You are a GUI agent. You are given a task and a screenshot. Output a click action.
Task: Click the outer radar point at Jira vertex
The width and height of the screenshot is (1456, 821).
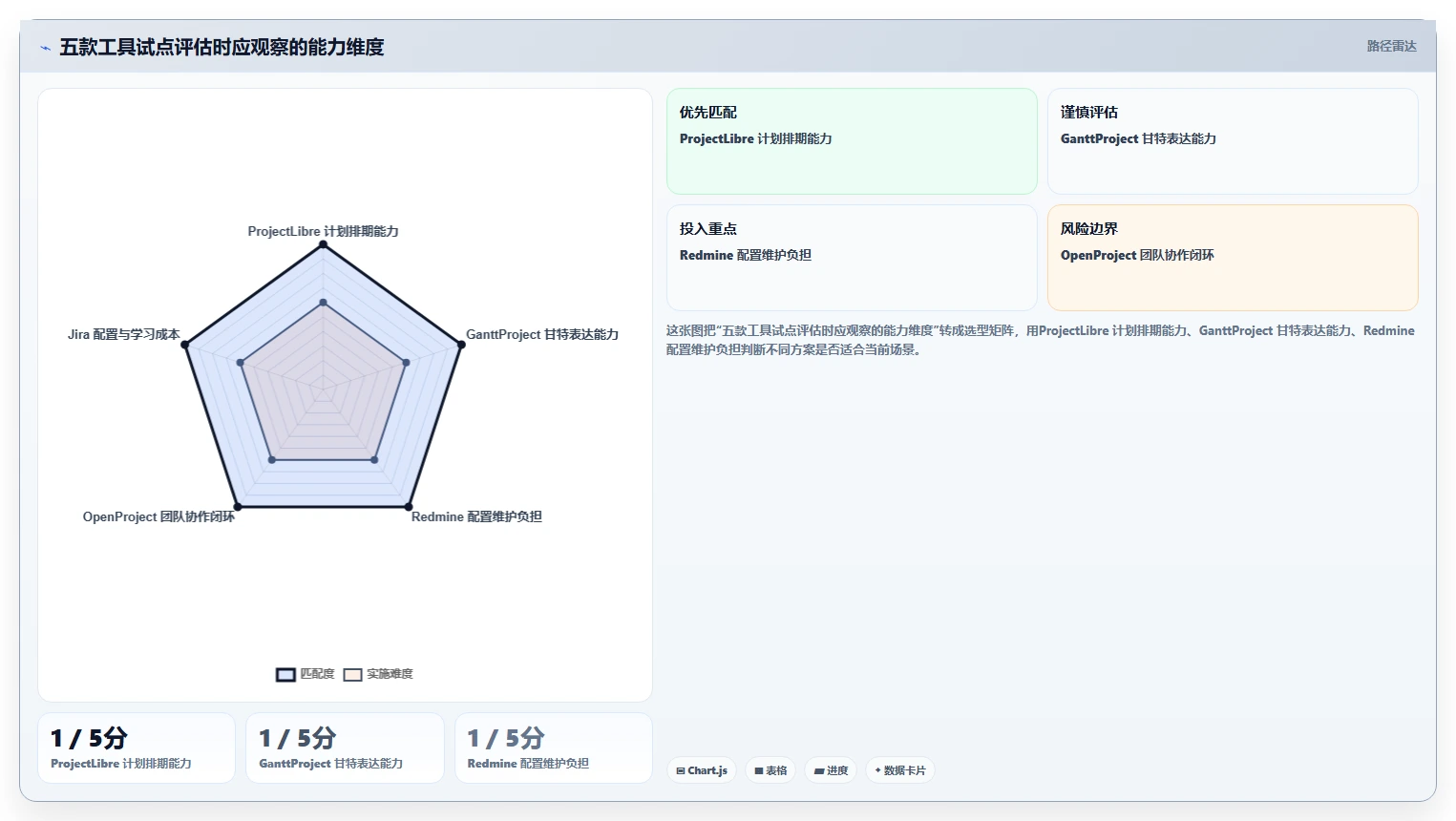185,345
